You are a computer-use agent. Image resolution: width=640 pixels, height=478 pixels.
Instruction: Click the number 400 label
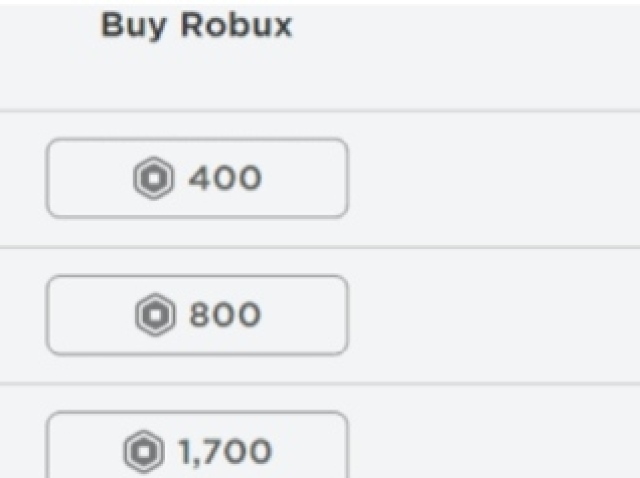[224, 178]
